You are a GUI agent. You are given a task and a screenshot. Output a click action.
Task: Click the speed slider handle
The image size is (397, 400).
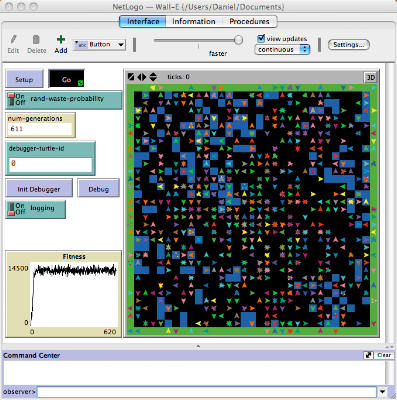238,40
